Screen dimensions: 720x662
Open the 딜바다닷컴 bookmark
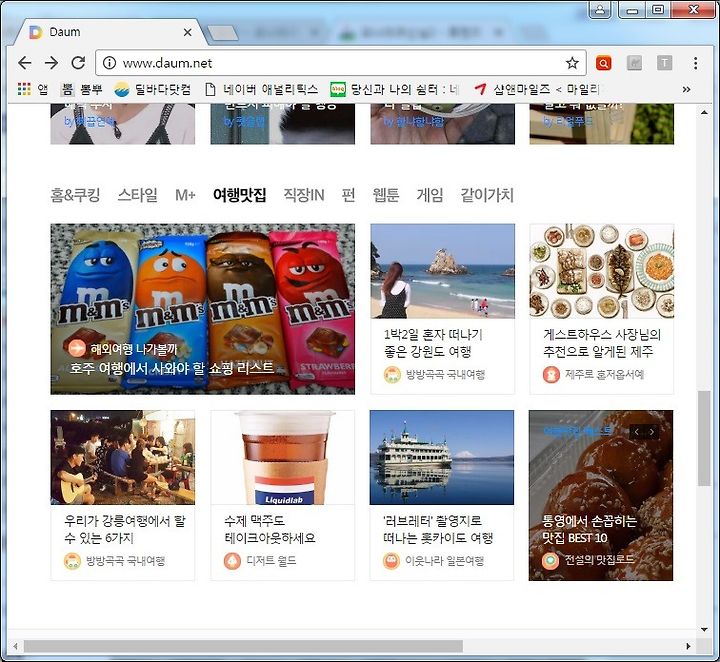(152, 89)
